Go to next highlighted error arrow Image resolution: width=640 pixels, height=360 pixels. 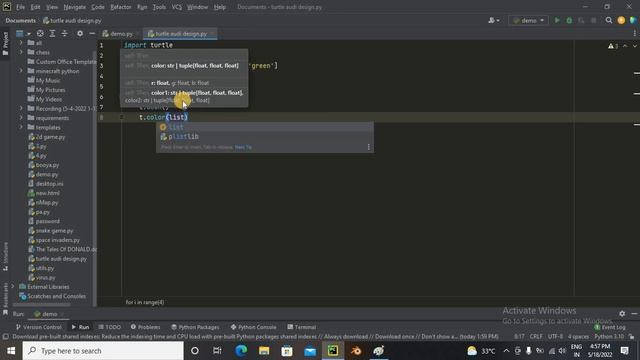coord(634,46)
